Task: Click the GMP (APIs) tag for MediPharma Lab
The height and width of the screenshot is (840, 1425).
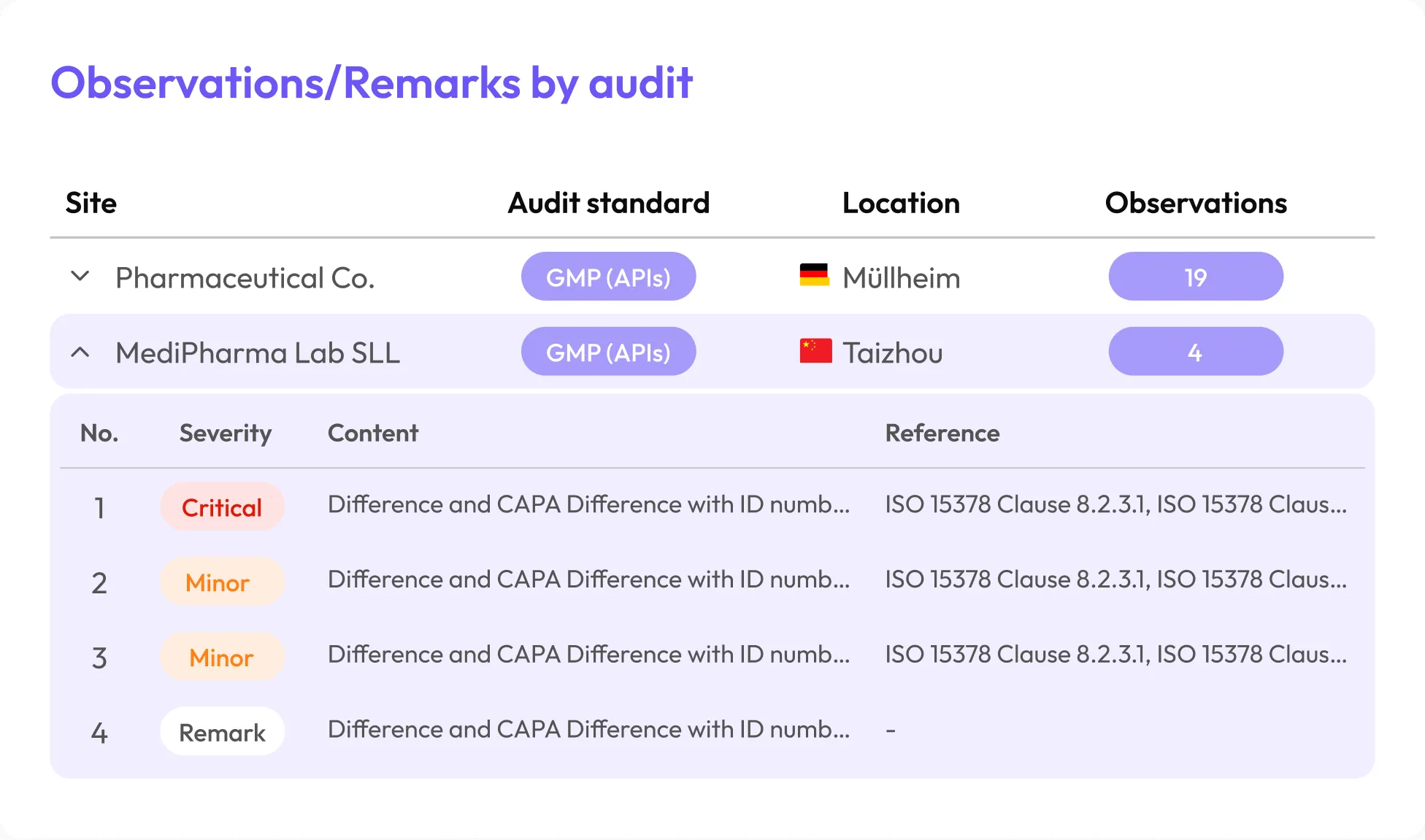Action: 608,352
